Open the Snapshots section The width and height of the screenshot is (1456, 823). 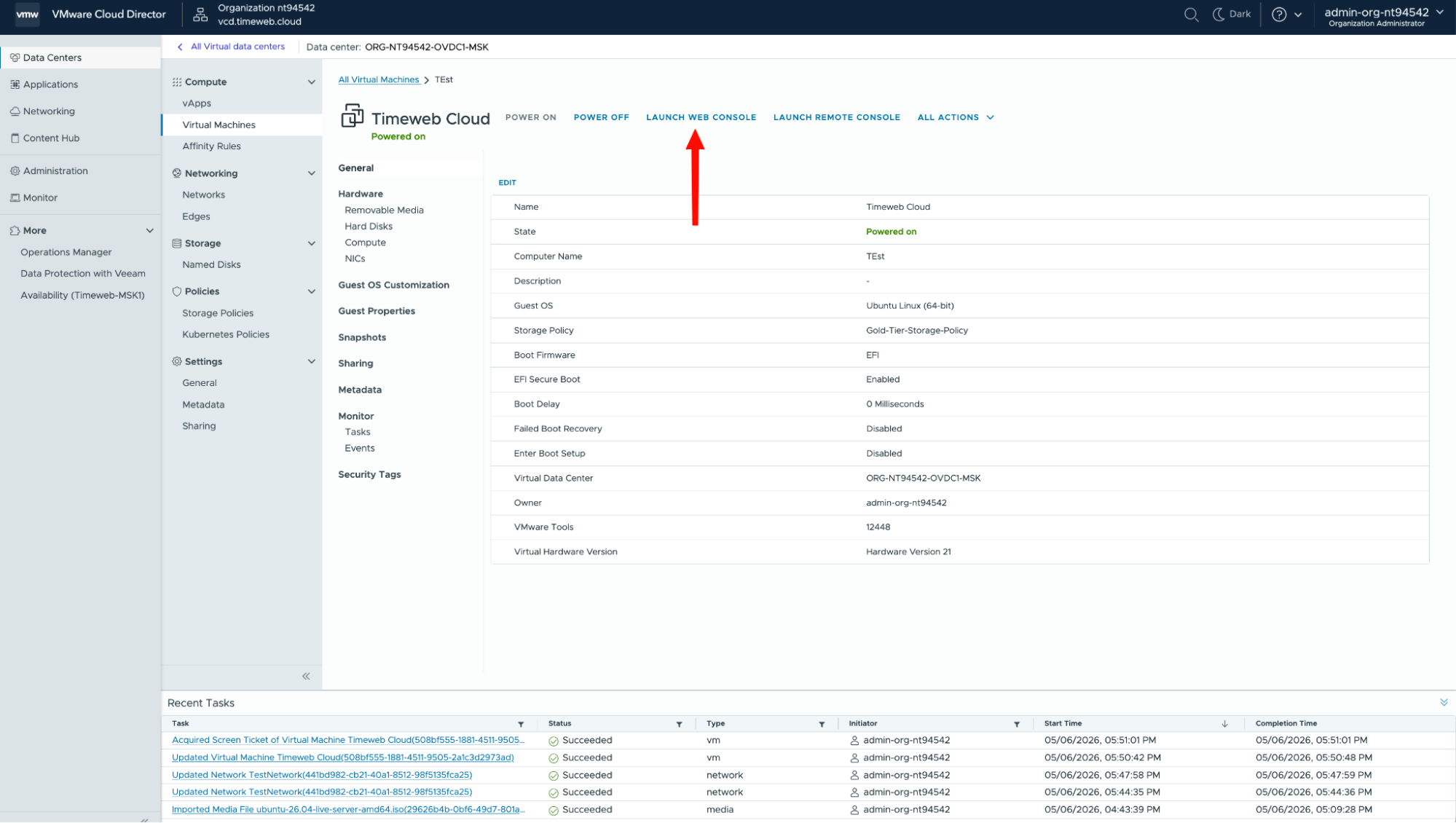point(362,337)
